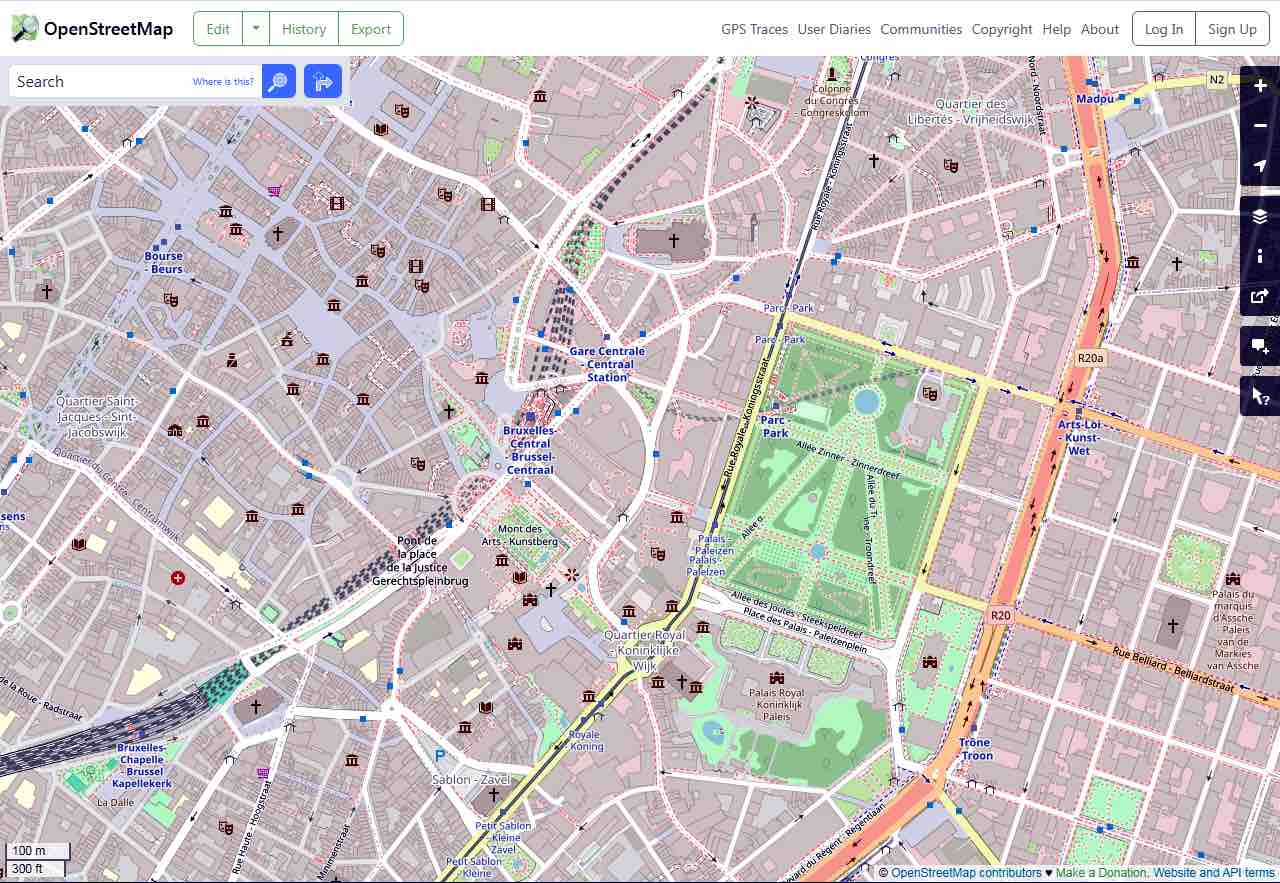Open the map key info icon
1280x883 pixels.
pos(1260,256)
